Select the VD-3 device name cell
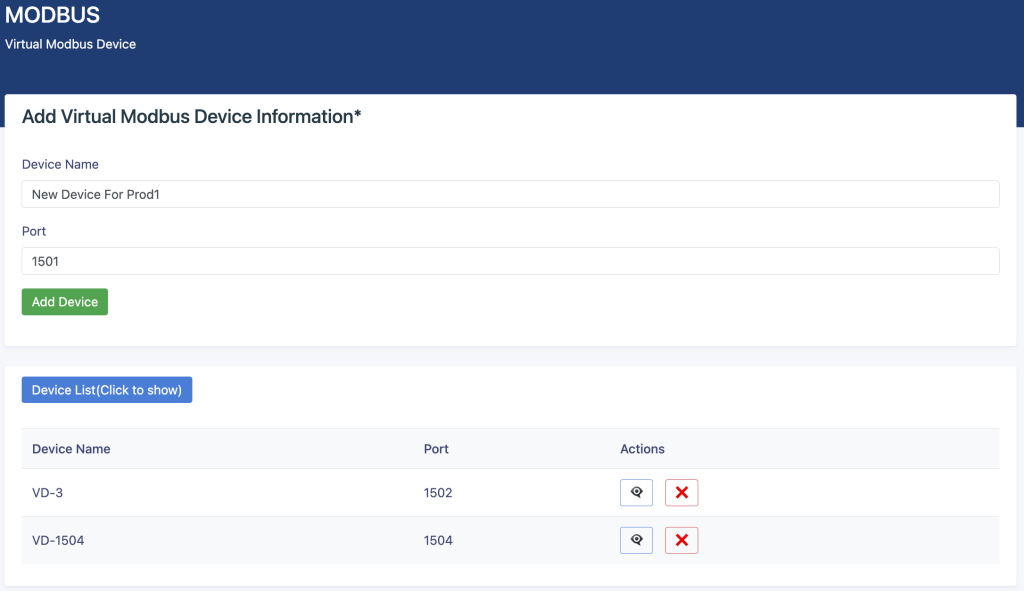 click(x=48, y=492)
